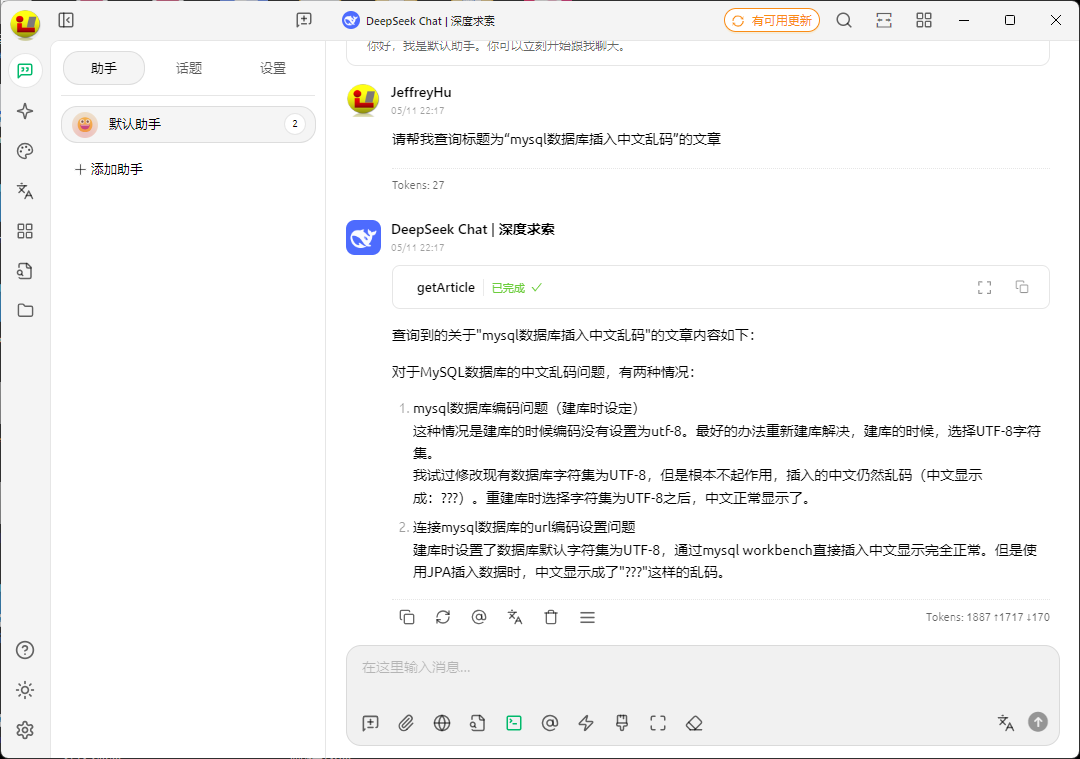Click the @ mention model icon under reply

pos(479,617)
